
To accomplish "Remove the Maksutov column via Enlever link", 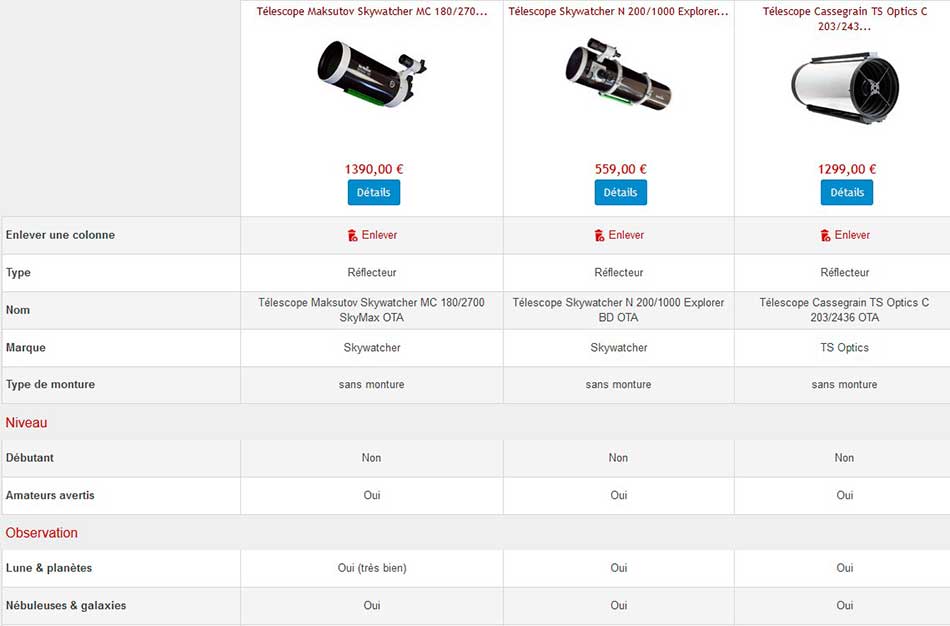I will (x=379, y=235).
